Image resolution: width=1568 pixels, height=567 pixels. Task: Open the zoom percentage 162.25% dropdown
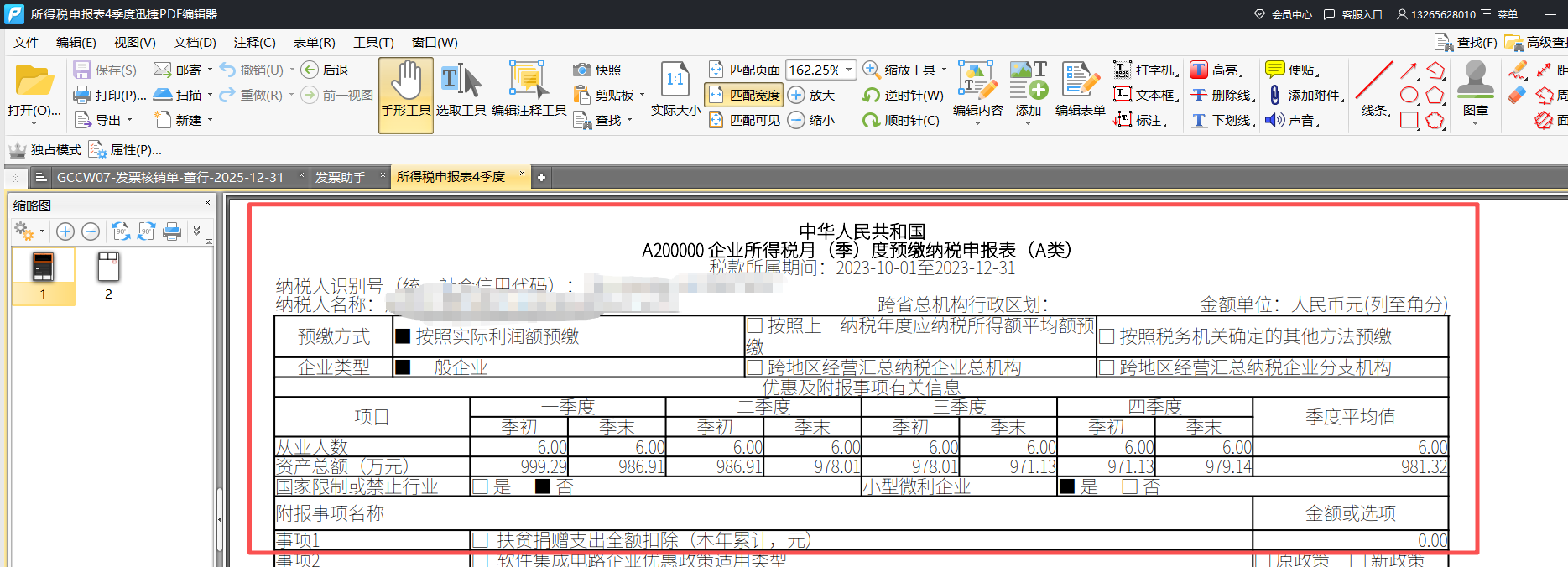click(849, 70)
